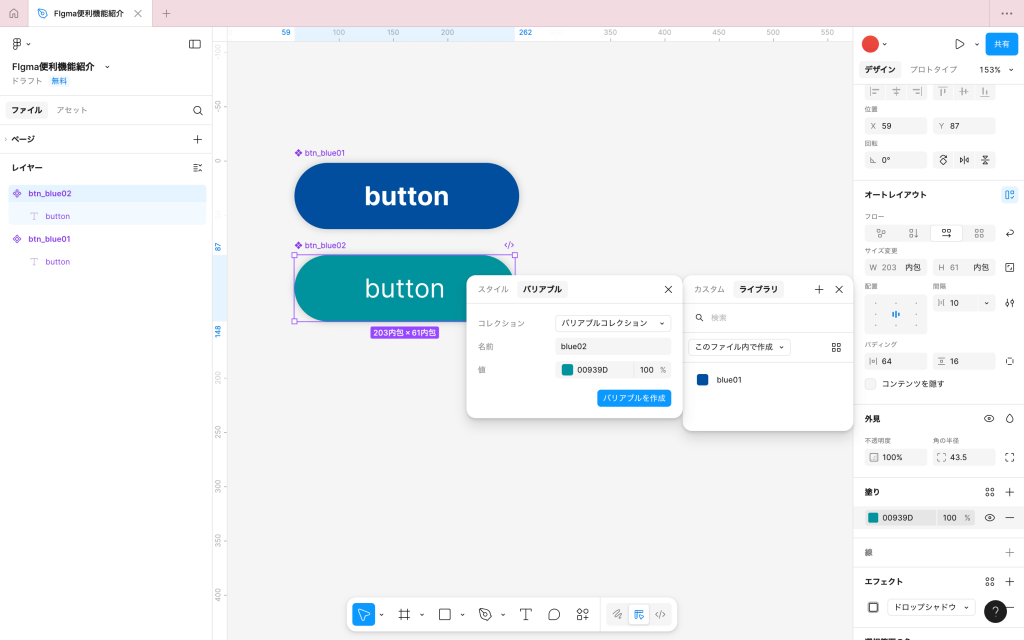Image resolution: width=1024 pixels, height=640 pixels.
Task: Toggle the drop shadow effect checkbox
Action: (x=872, y=607)
